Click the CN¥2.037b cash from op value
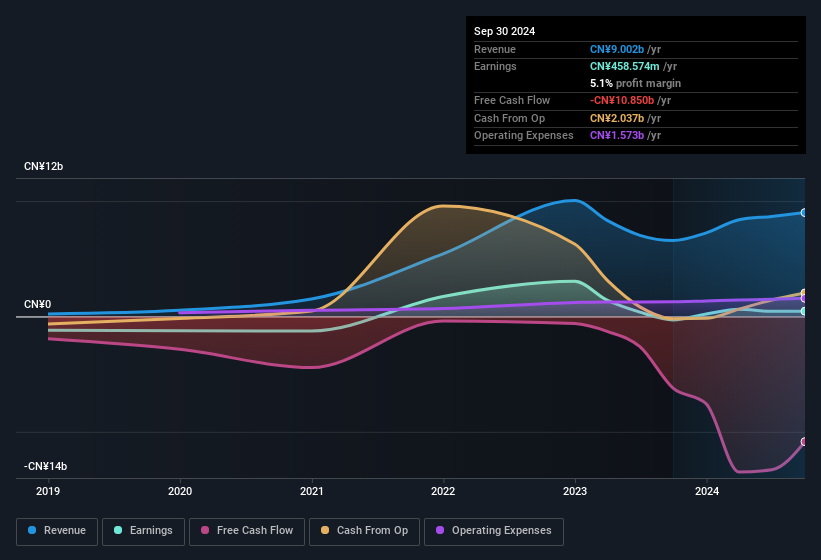Viewport: 821px width, 560px height. [x=617, y=118]
